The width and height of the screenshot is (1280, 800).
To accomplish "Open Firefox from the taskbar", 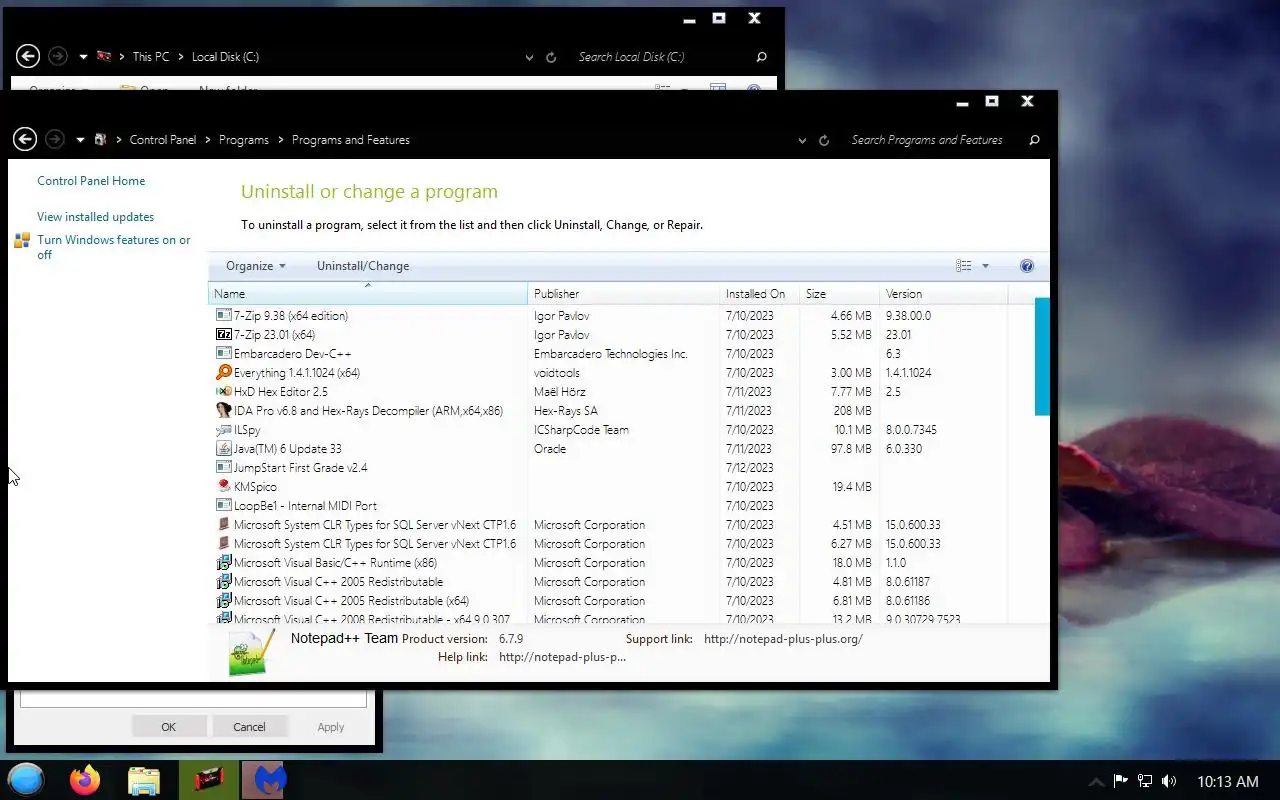I will pyautogui.click(x=85, y=780).
